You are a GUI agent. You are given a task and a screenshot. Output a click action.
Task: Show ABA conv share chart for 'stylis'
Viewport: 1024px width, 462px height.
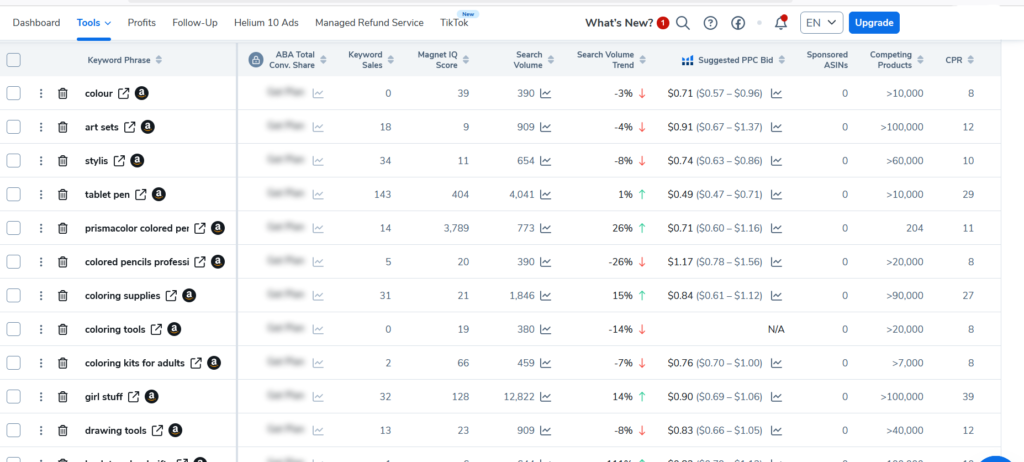318,161
